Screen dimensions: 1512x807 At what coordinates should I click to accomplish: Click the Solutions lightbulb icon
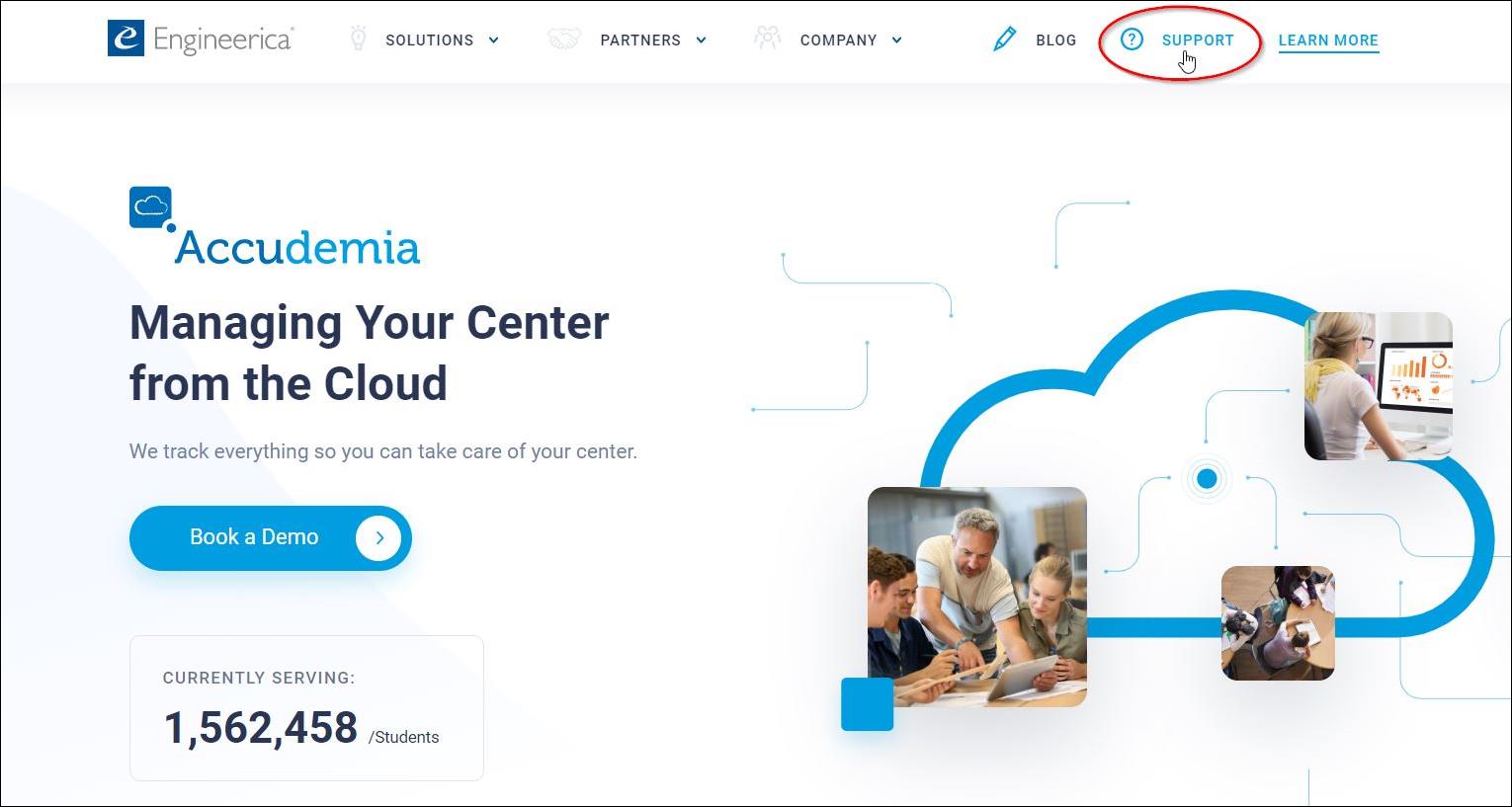[359, 39]
